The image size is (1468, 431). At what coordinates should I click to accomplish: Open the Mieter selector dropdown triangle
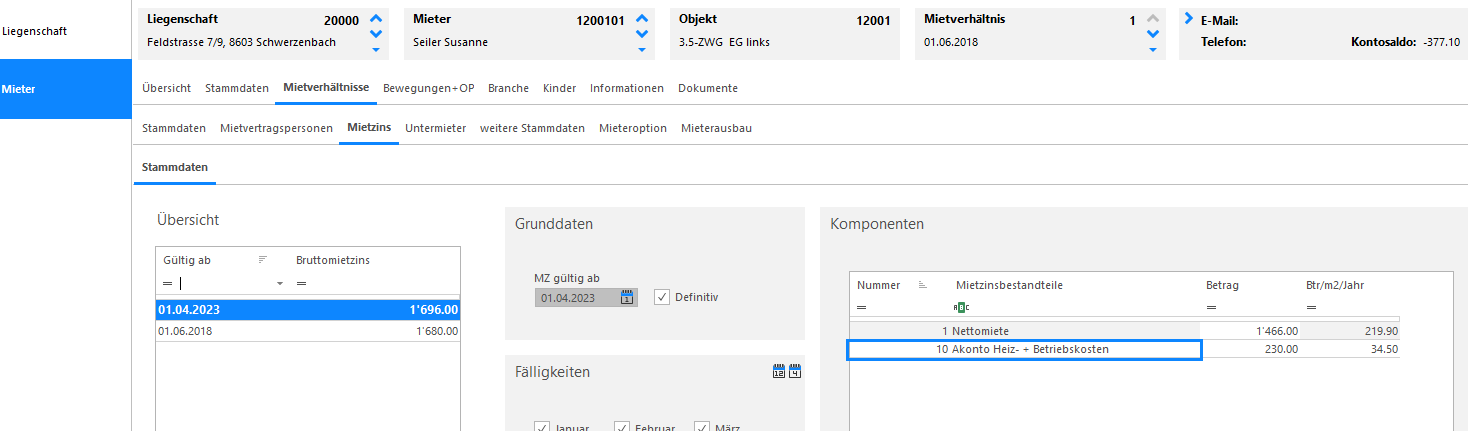[x=642, y=49]
